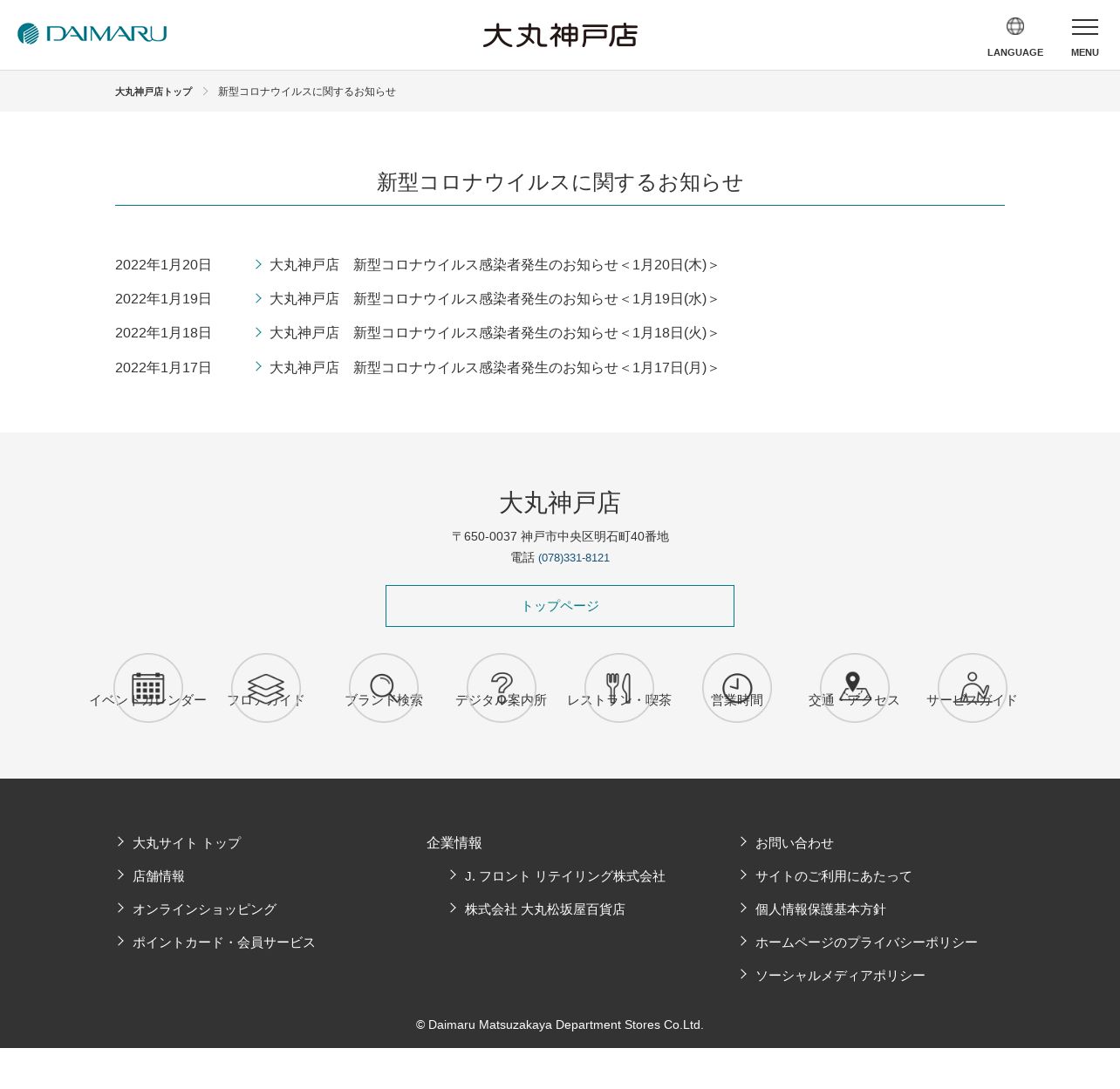Image resolution: width=1120 pixels, height=1089 pixels.
Task: Click the copyright Daimaru Matsuzakaya text
Action: point(560,1025)
